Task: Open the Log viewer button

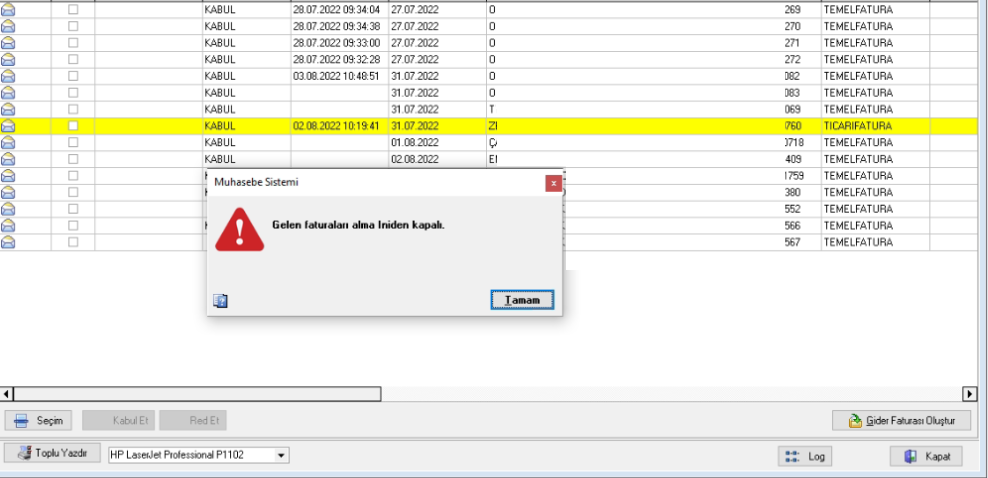Action: (x=806, y=456)
